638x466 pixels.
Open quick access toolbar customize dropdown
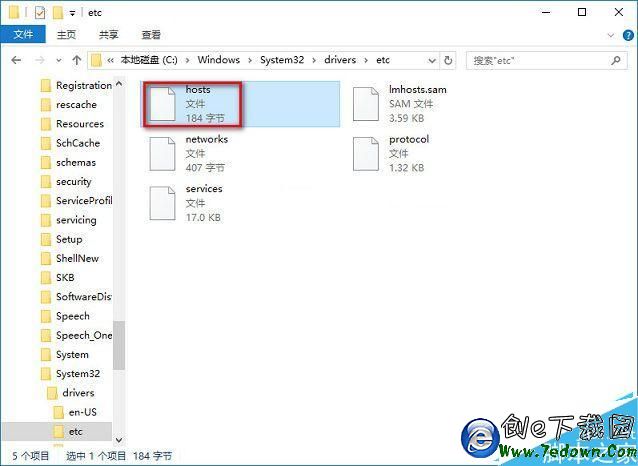[72, 13]
